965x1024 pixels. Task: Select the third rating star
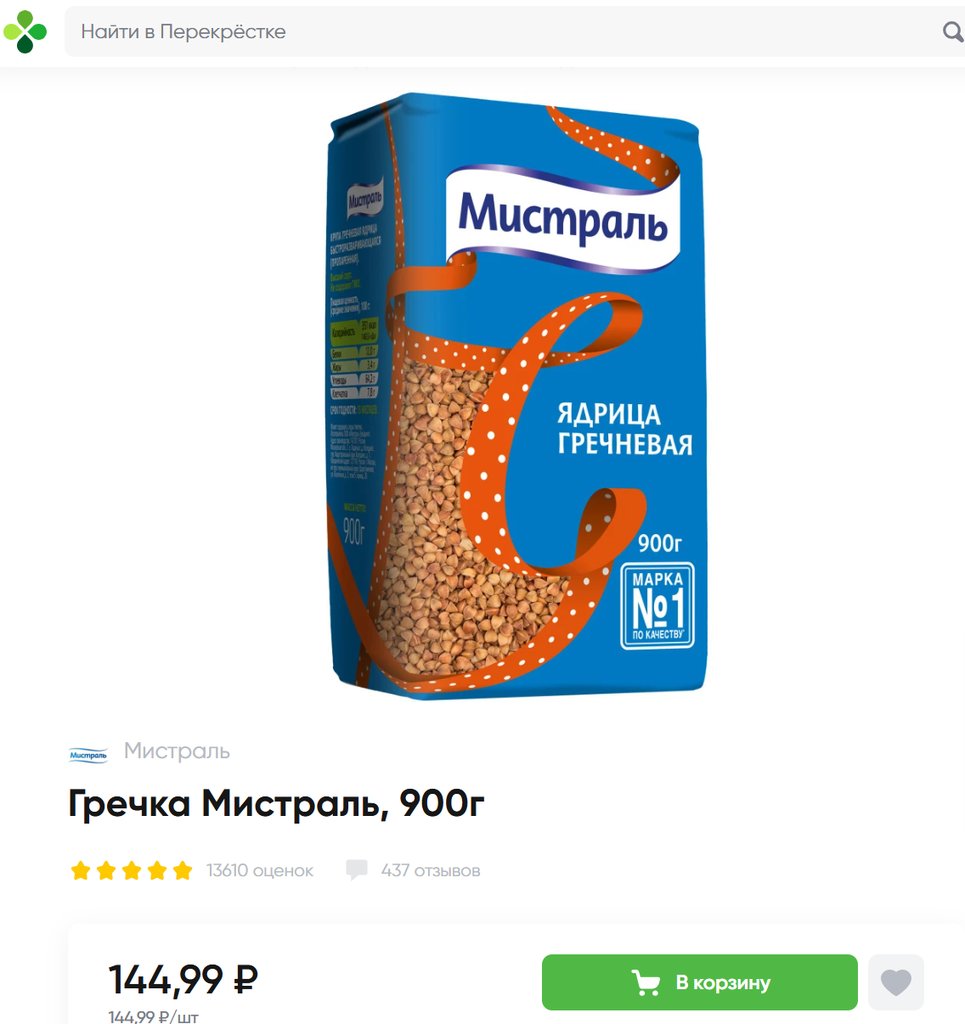(132, 871)
